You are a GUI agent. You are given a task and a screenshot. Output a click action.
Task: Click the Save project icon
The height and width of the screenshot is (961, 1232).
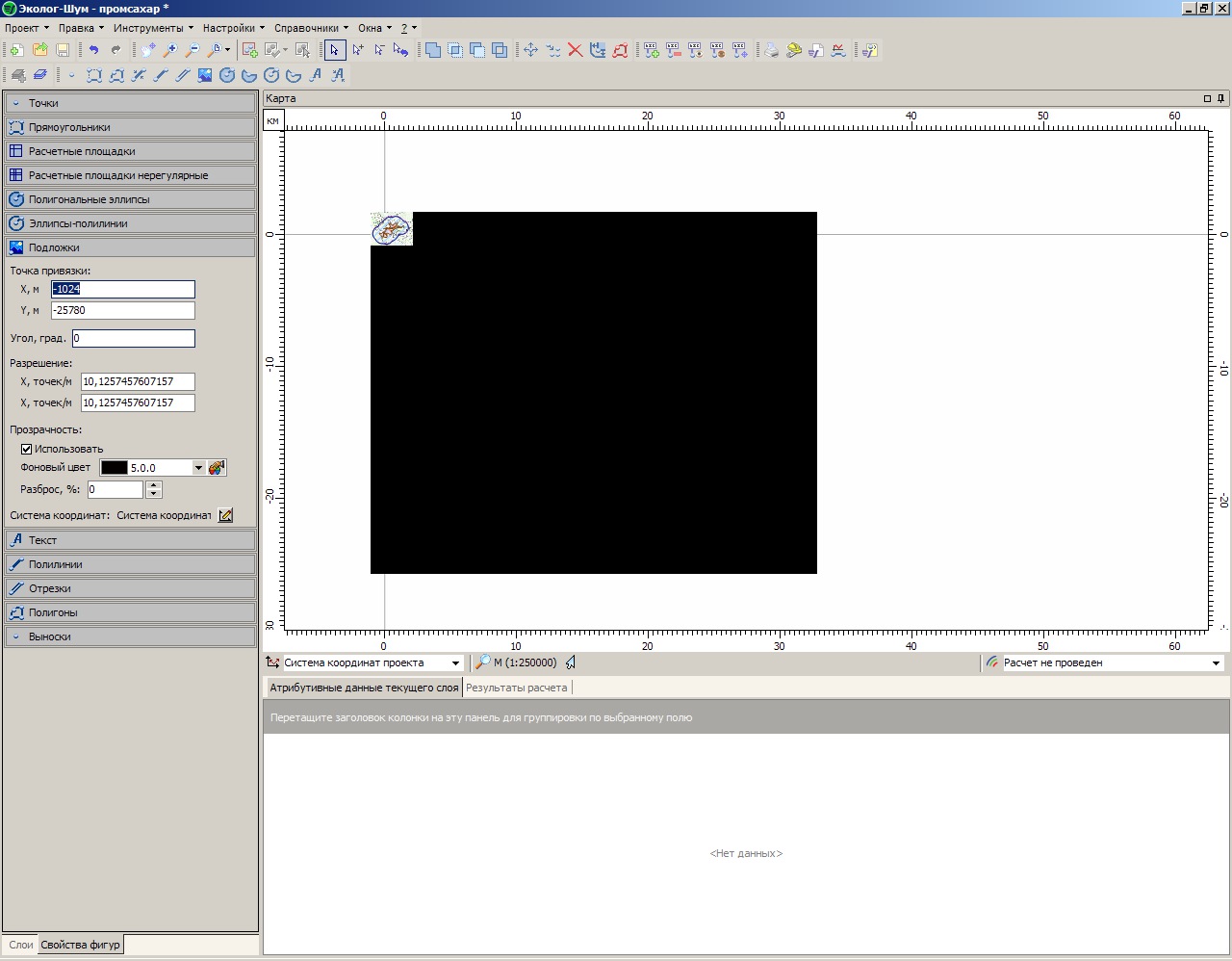[x=63, y=50]
